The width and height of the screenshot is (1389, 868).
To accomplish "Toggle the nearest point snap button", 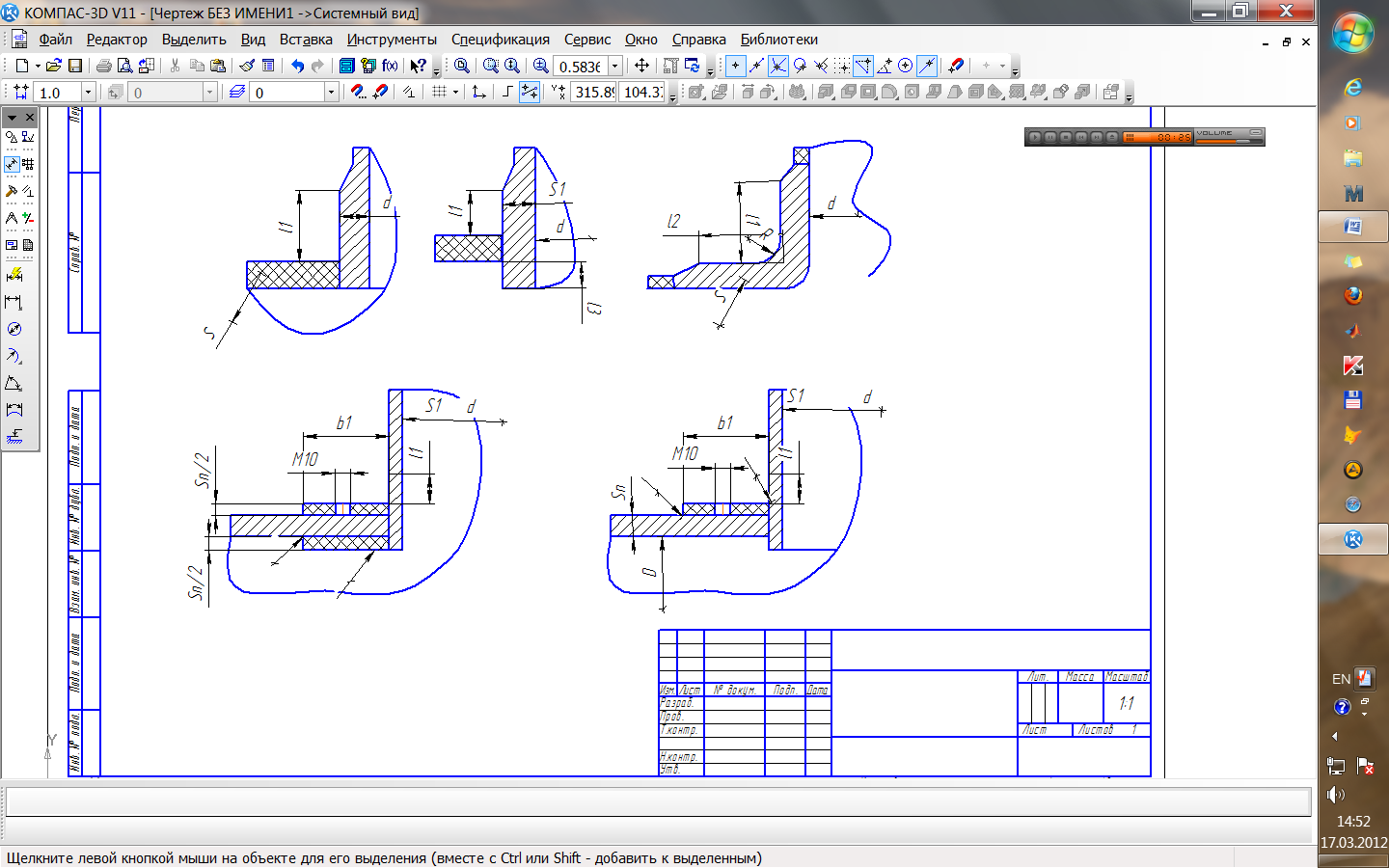I will click(735, 66).
